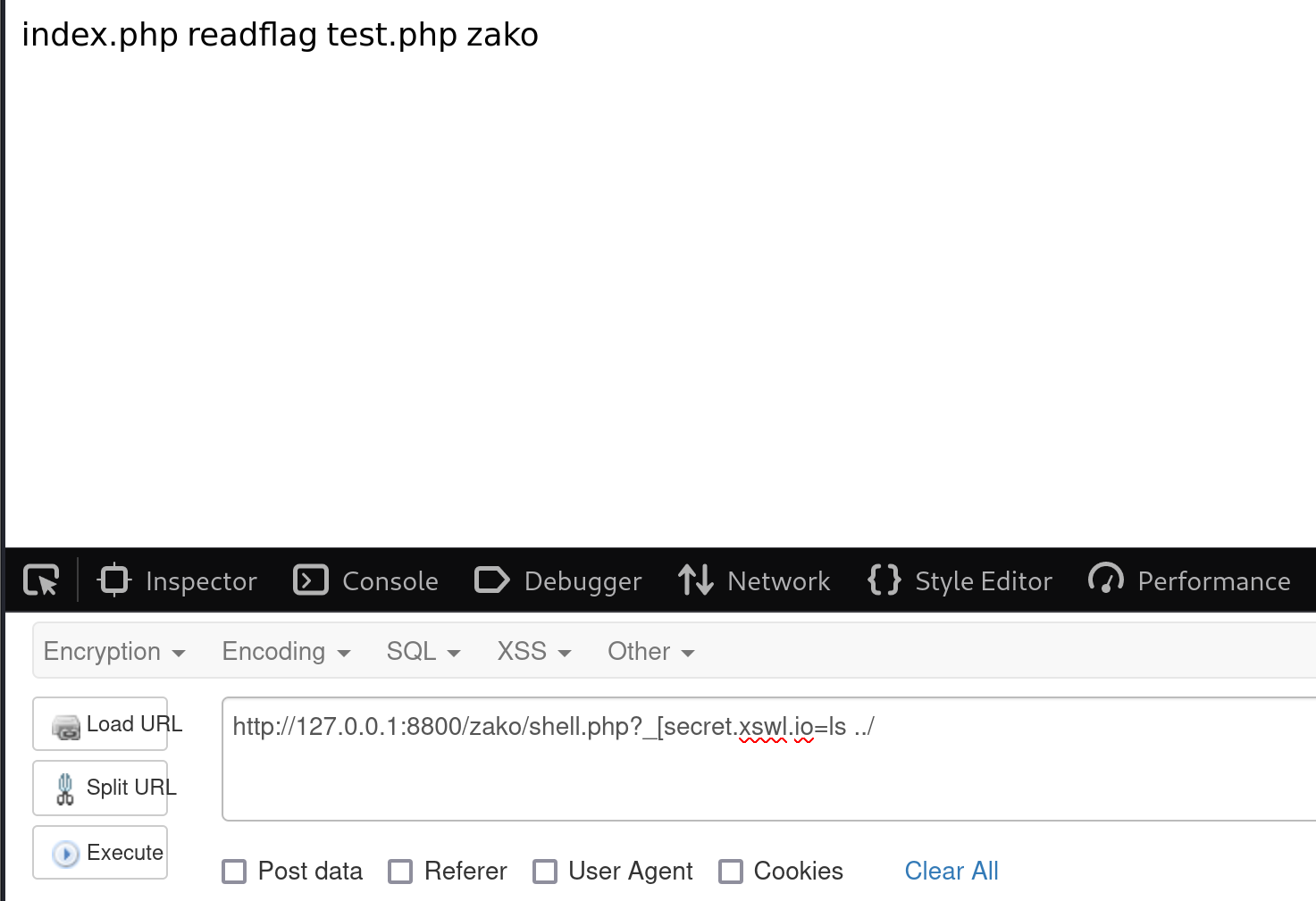Expand the XSS dropdown

(x=533, y=652)
